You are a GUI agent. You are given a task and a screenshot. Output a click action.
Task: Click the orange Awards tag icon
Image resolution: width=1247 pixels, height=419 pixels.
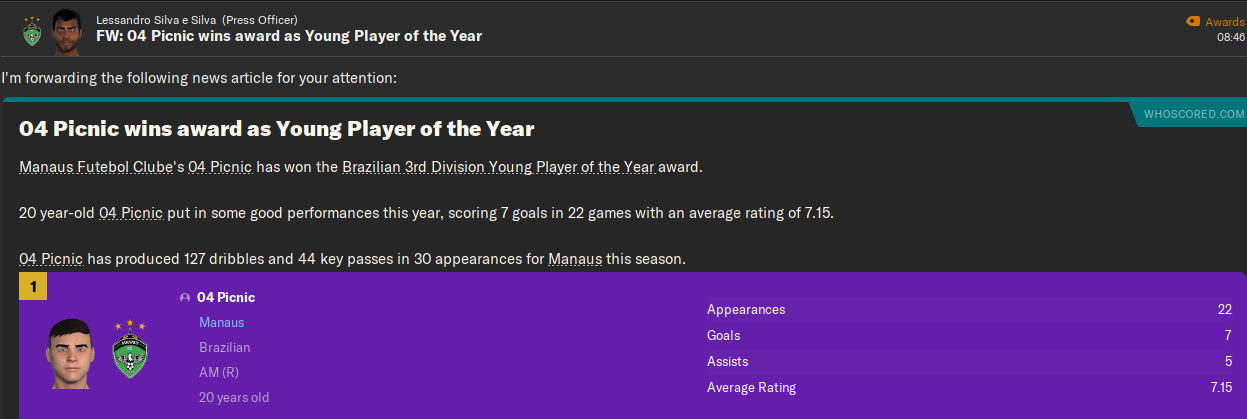1192,21
